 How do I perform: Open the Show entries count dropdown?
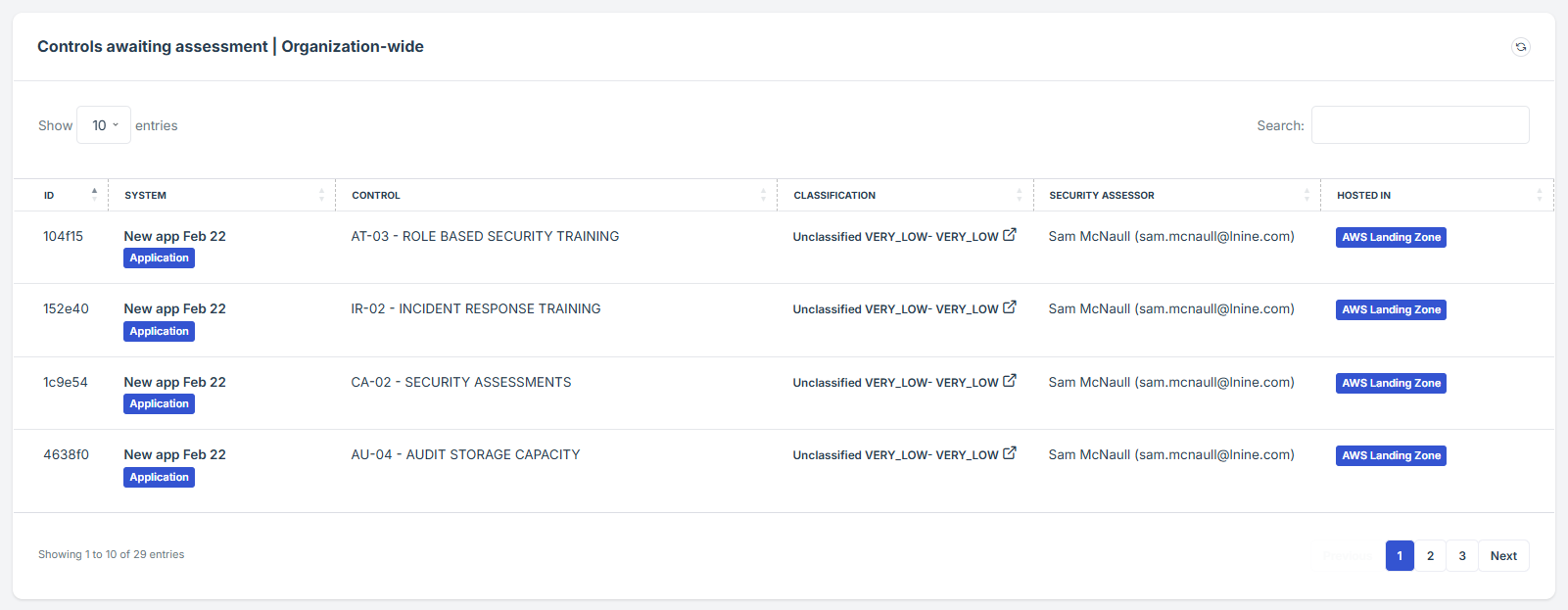[x=104, y=125]
